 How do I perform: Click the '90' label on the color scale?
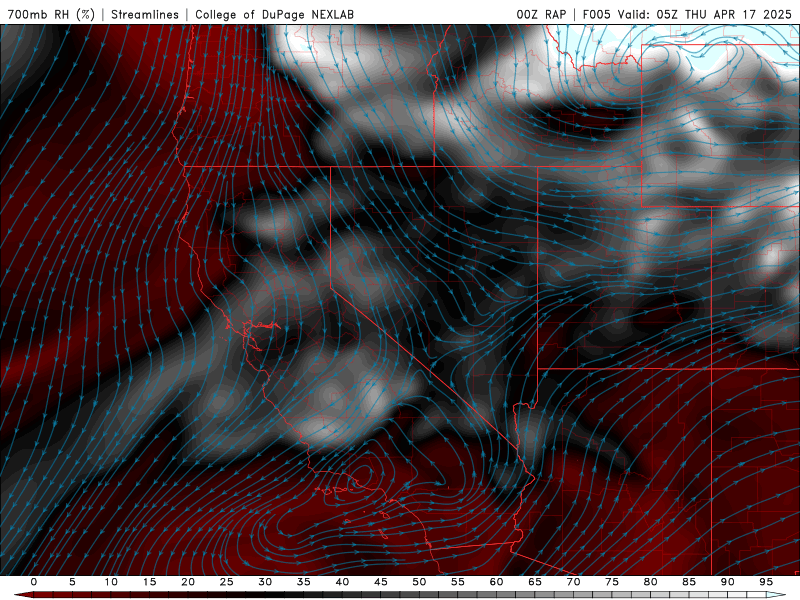pyautogui.click(x=727, y=582)
